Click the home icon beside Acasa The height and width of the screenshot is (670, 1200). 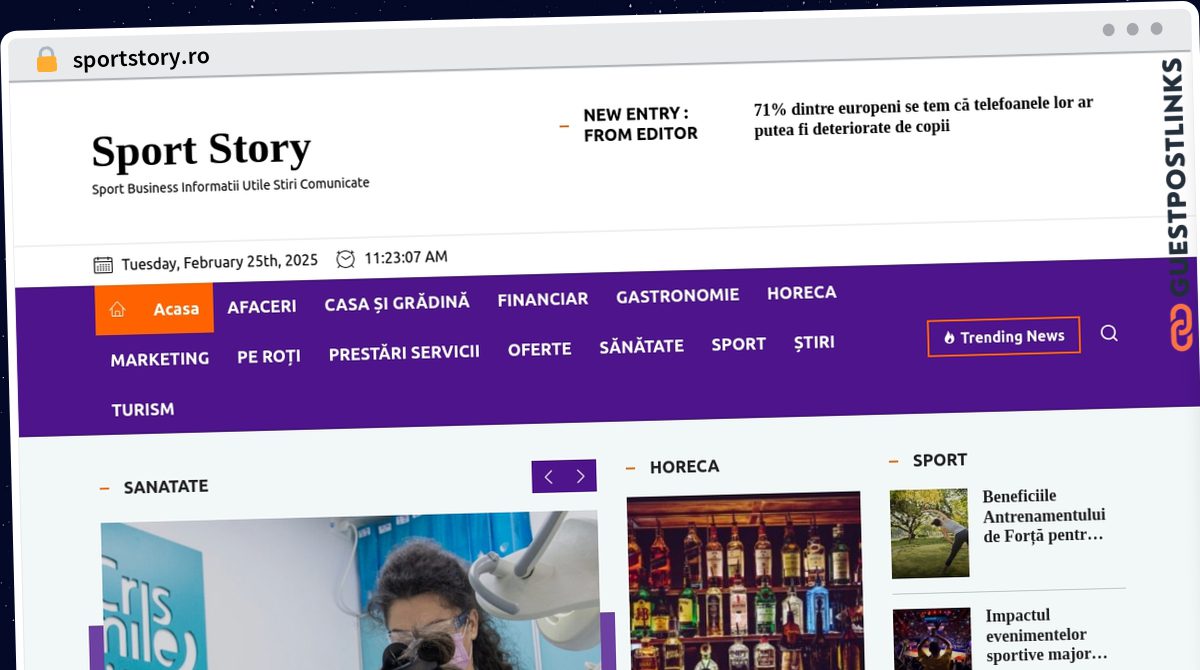pyautogui.click(x=117, y=310)
